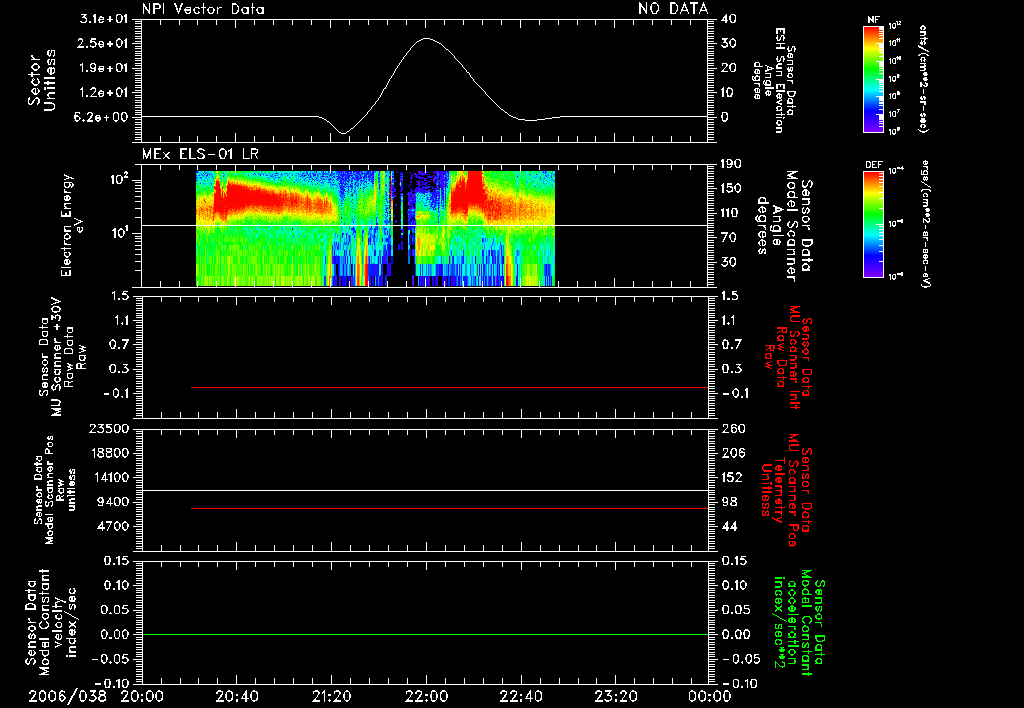Click the 'MEx ELS-01 LR' panel title
The width and height of the screenshot is (1024, 708).
(x=200, y=154)
